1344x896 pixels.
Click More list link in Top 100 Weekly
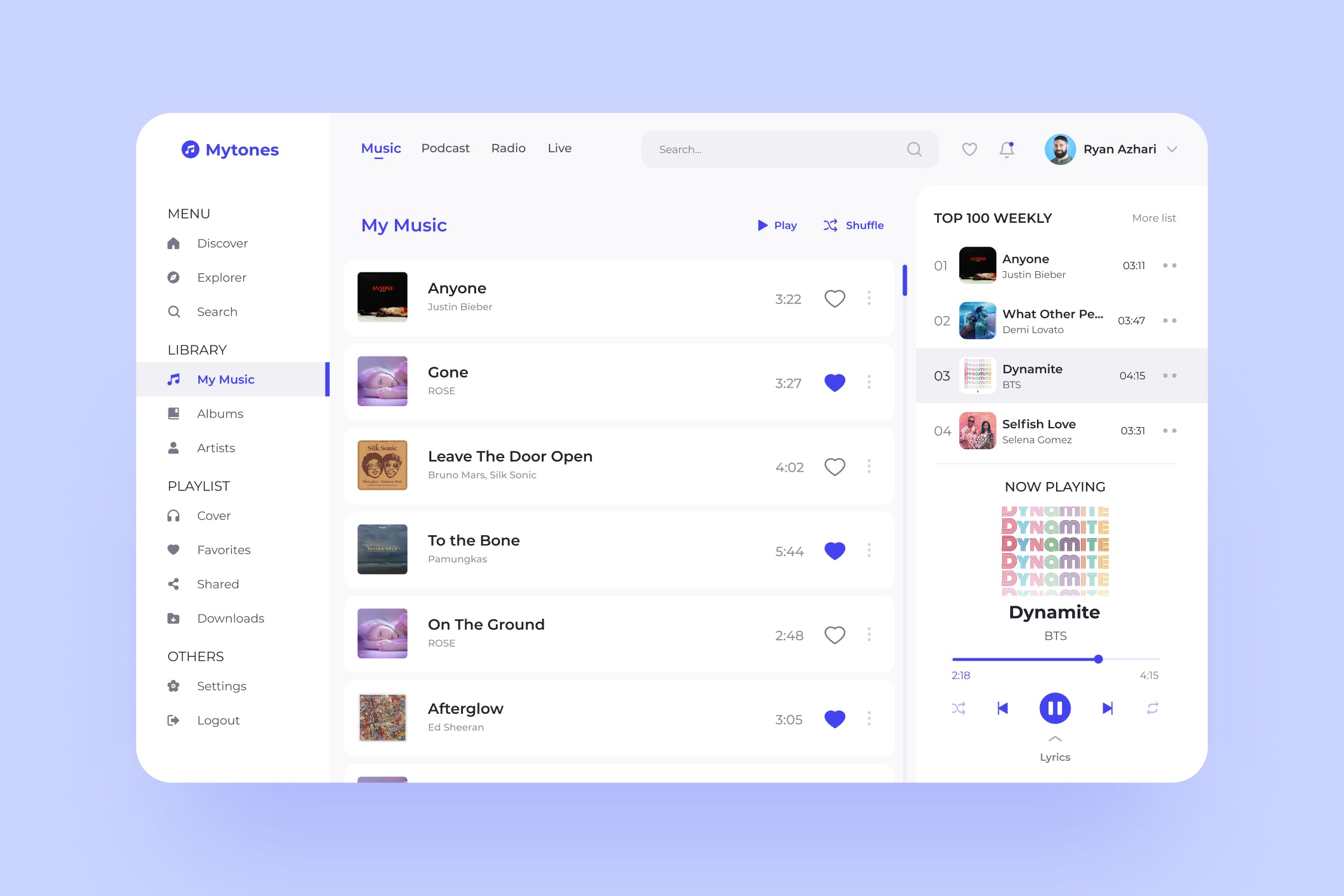coord(1153,218)
